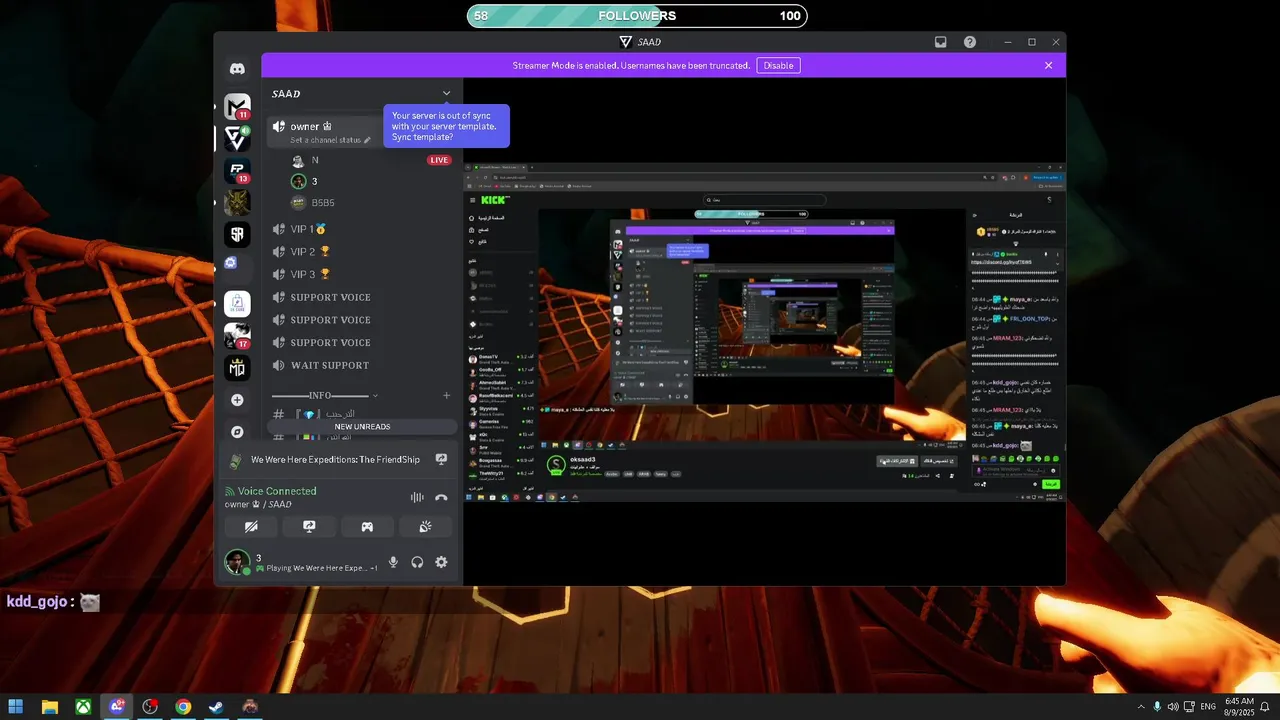Select the server icon with 13 badge

(237, 170)
